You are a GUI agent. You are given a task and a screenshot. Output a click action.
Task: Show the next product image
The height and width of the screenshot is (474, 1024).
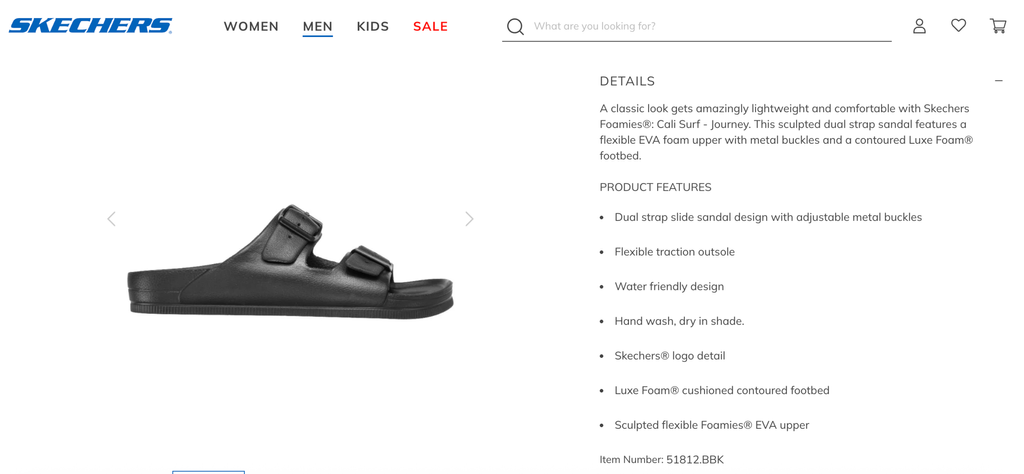pyautogui.click(x=469, y=219)
